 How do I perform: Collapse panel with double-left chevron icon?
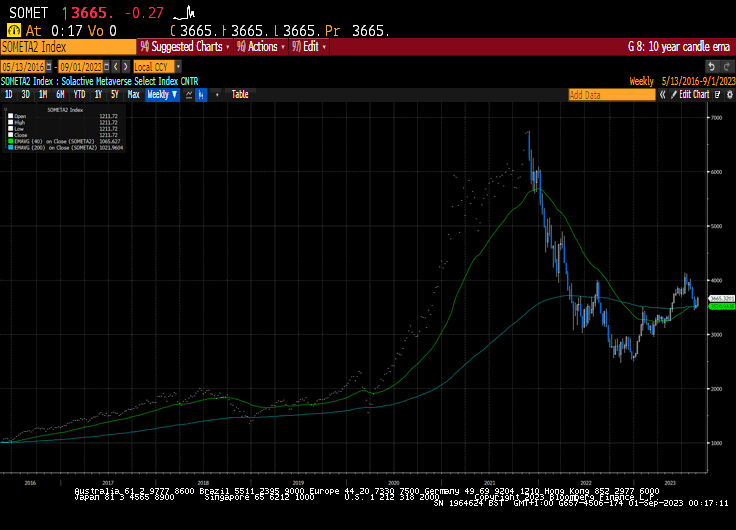tap(662, 95)
